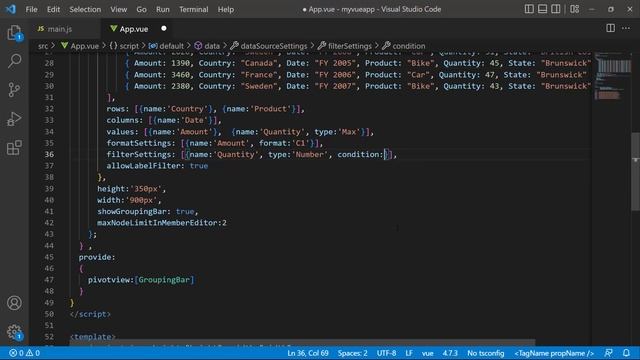Click the formatSettings line text

pyautogui.click(x=215, y=143)
